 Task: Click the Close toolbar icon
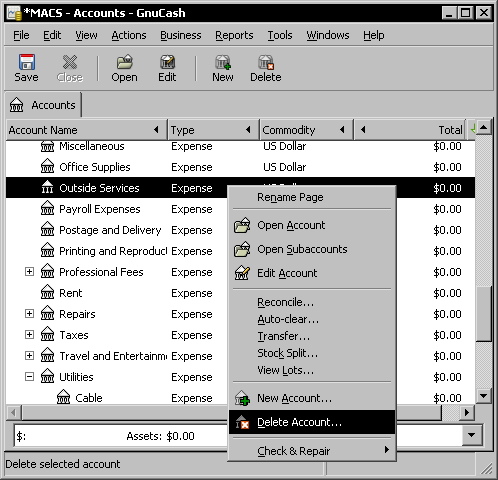coord(70,62)
